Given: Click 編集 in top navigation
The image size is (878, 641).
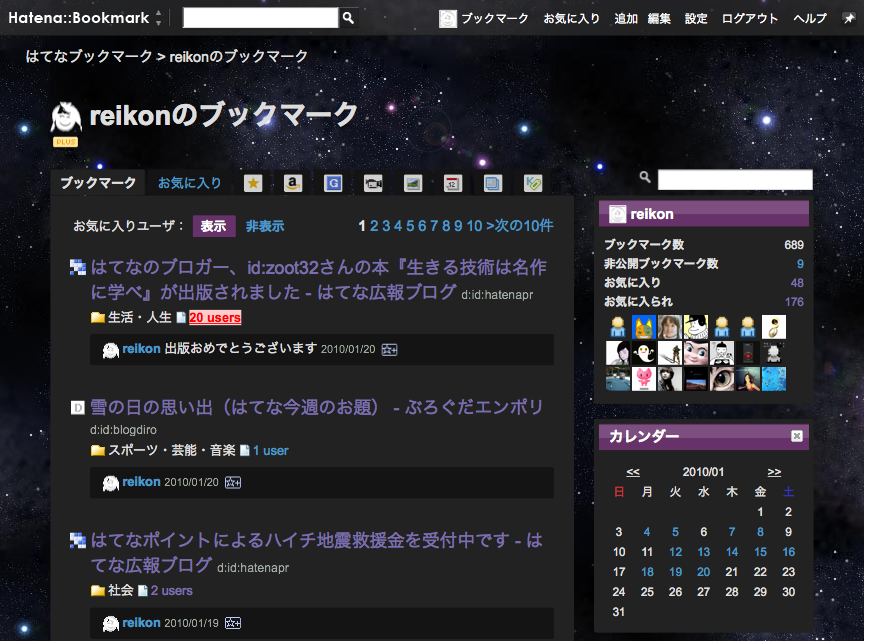Looking at the screenshot, I should (659, 18).
